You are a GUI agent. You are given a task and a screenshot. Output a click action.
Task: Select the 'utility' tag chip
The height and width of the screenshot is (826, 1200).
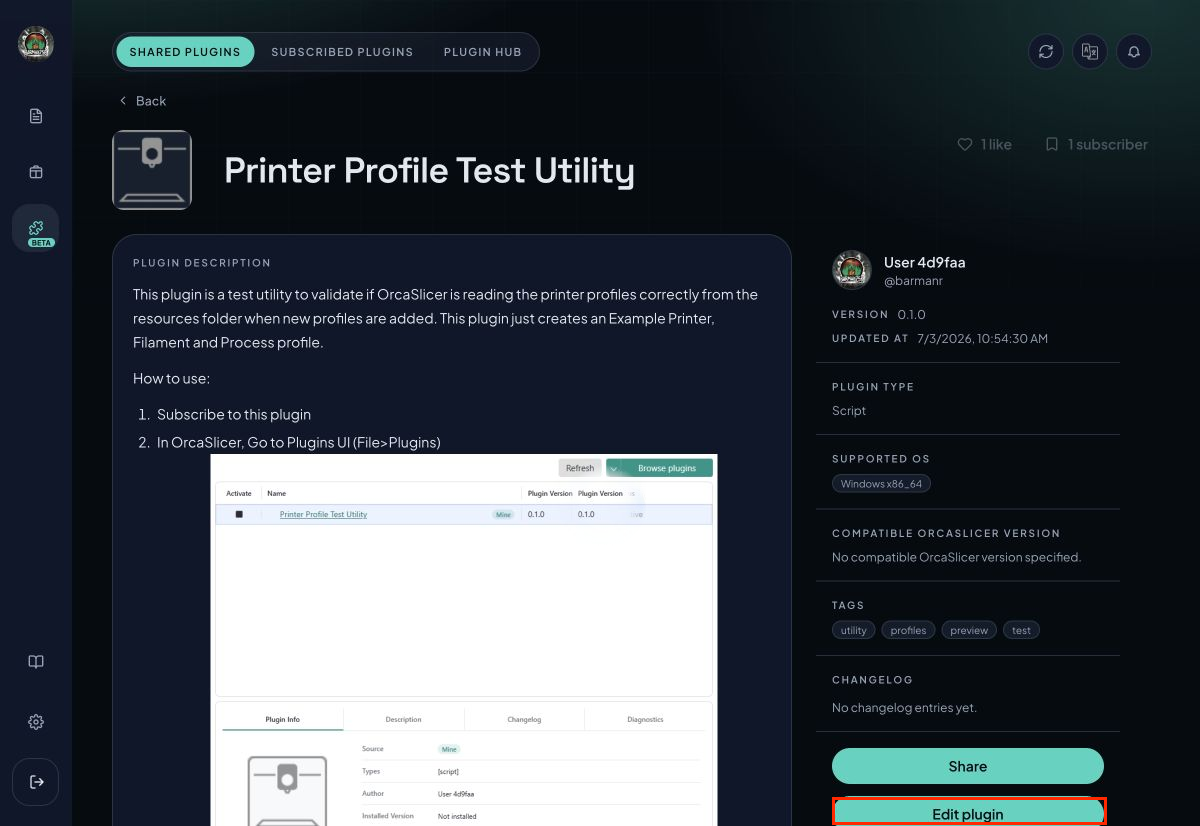tap(854, 630)
